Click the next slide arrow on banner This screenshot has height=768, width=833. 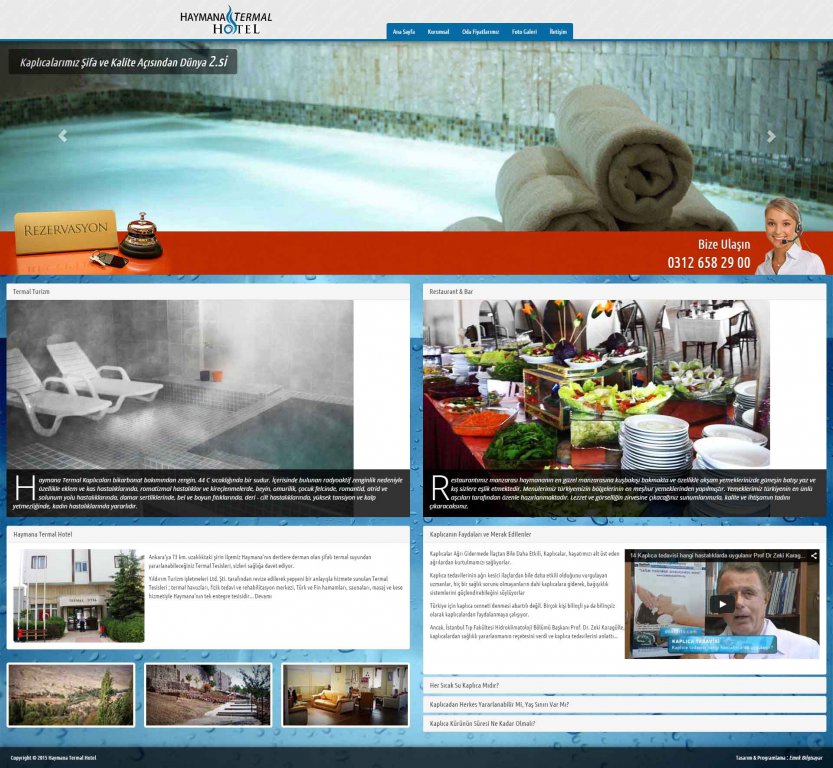pyautogui.click(x=770, y=137)
